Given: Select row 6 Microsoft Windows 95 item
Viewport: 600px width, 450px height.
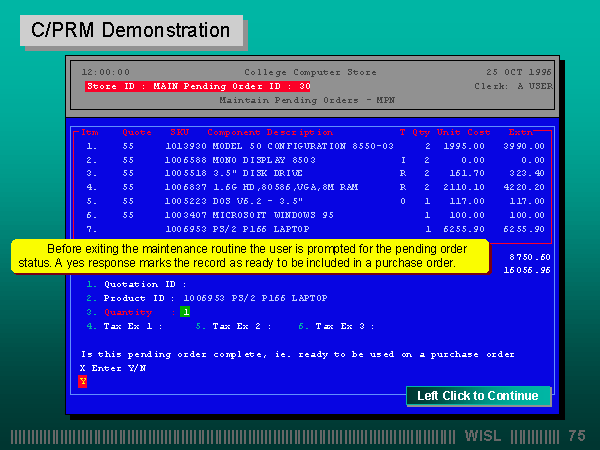Looking at the screenshot, I should (274, 214).
